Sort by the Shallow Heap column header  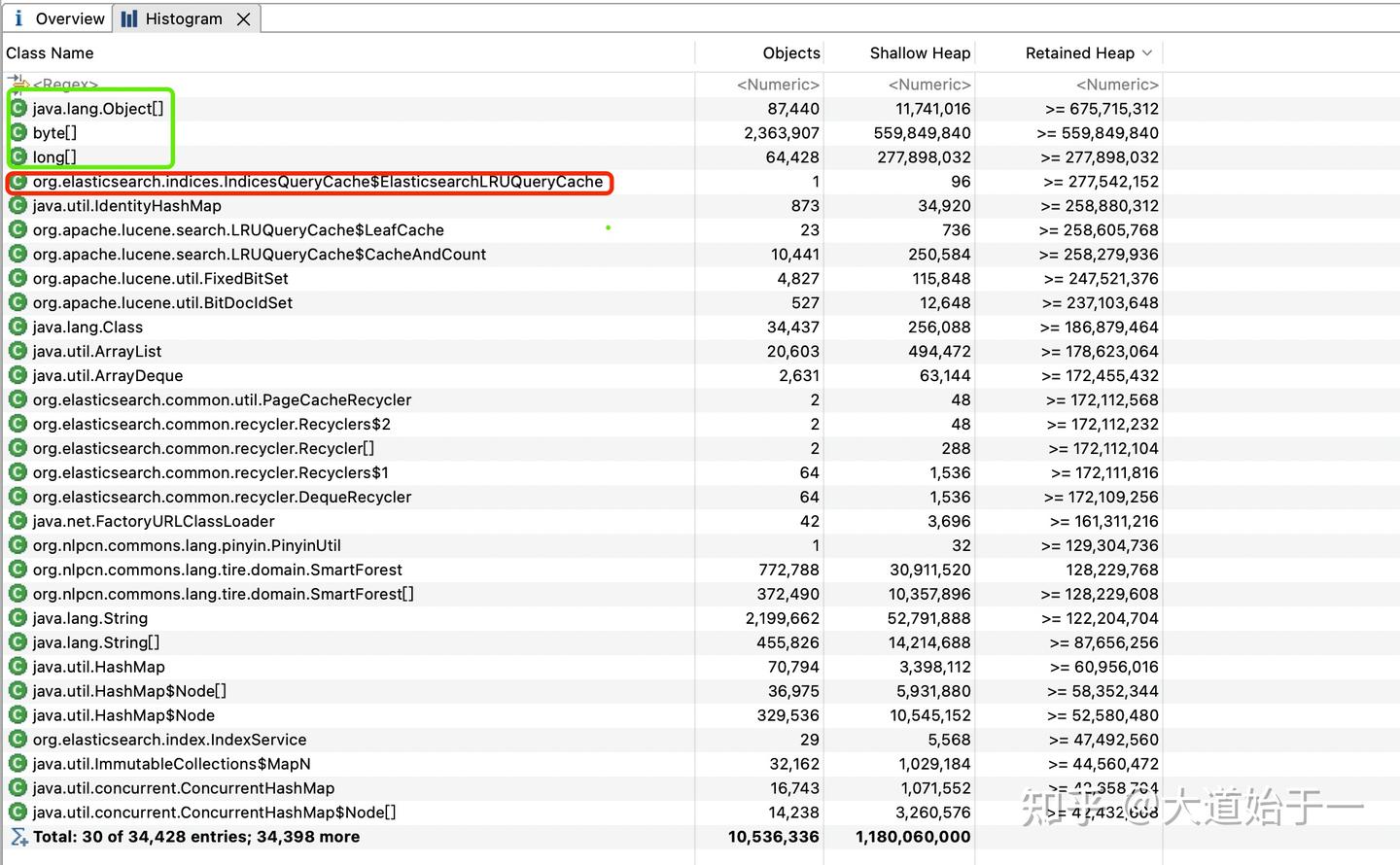919,53
